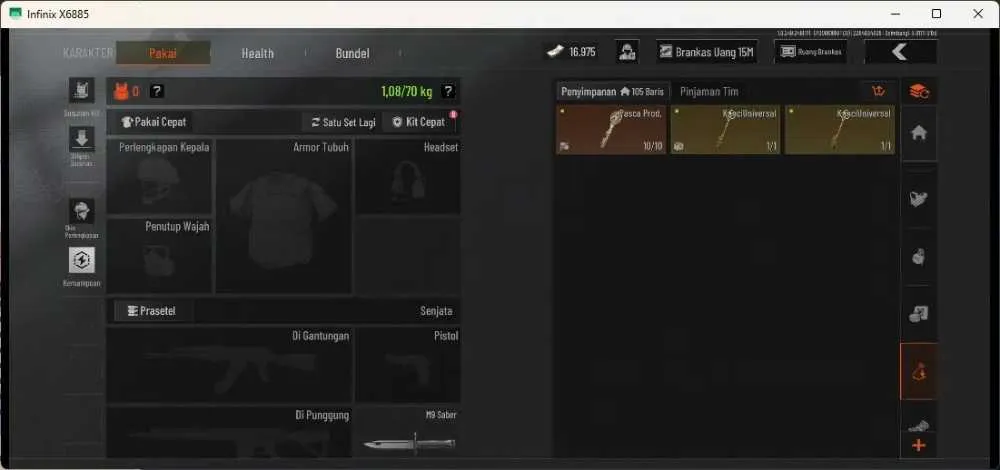
Task: Select the Headset equipment slot
Action: (x=408, y=177)
